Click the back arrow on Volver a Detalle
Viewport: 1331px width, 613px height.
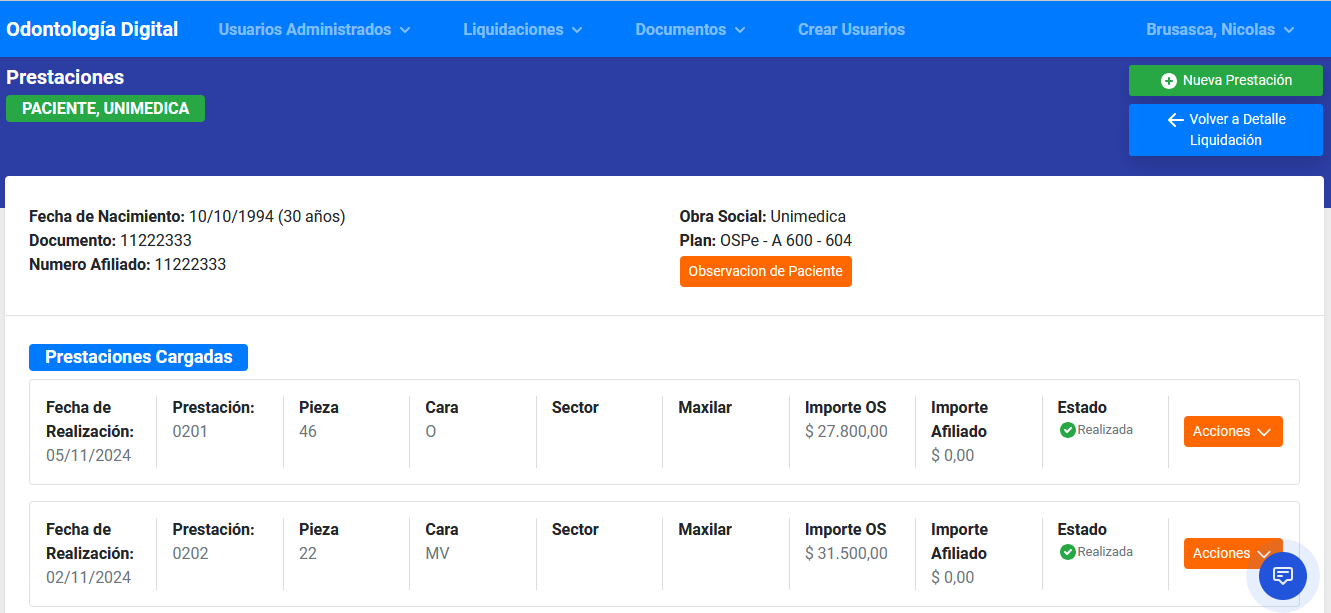pos(1174,119)
